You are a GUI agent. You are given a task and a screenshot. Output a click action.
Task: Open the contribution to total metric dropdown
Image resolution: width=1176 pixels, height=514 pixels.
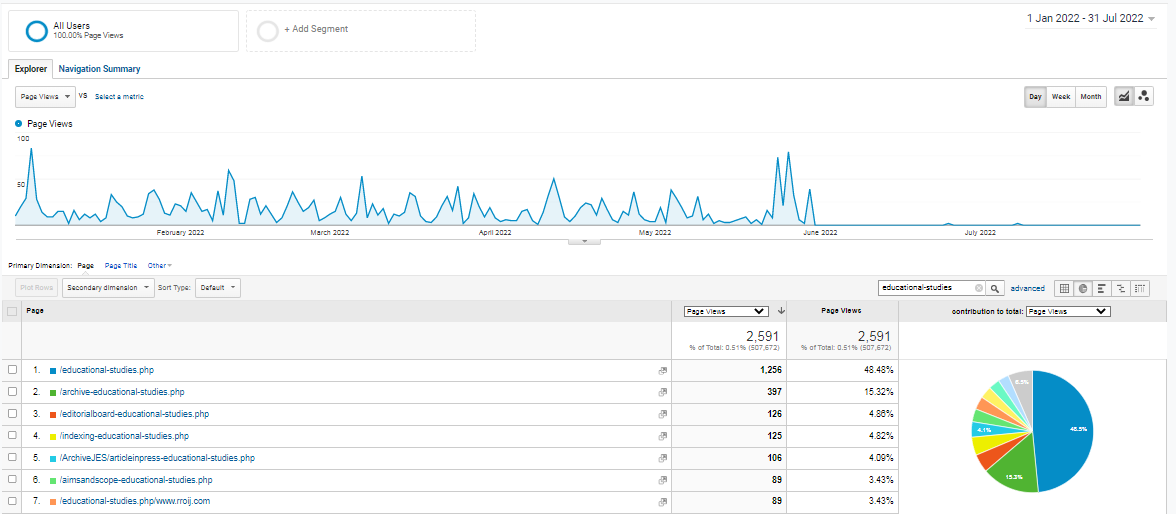click(x=1068, y=311)
